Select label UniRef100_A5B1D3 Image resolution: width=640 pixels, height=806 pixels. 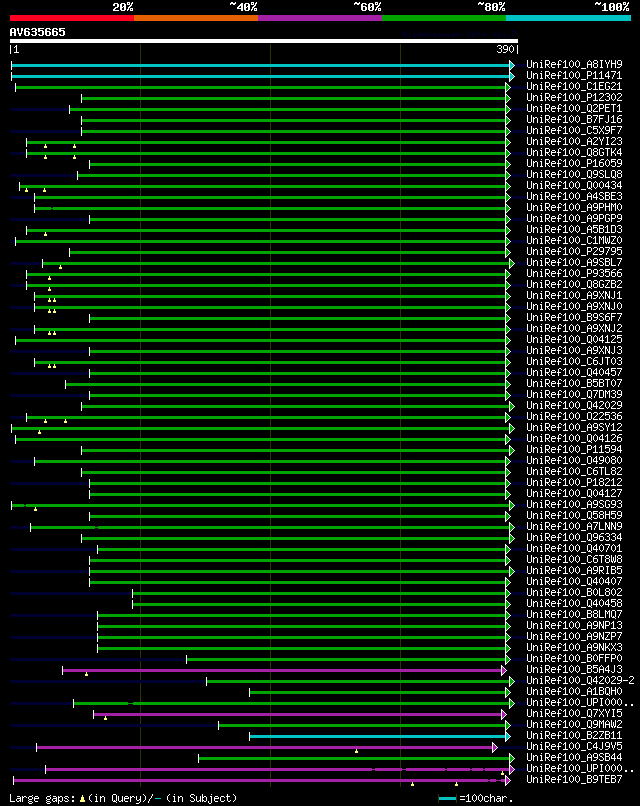pyautogui.click(x=574, y=229)
